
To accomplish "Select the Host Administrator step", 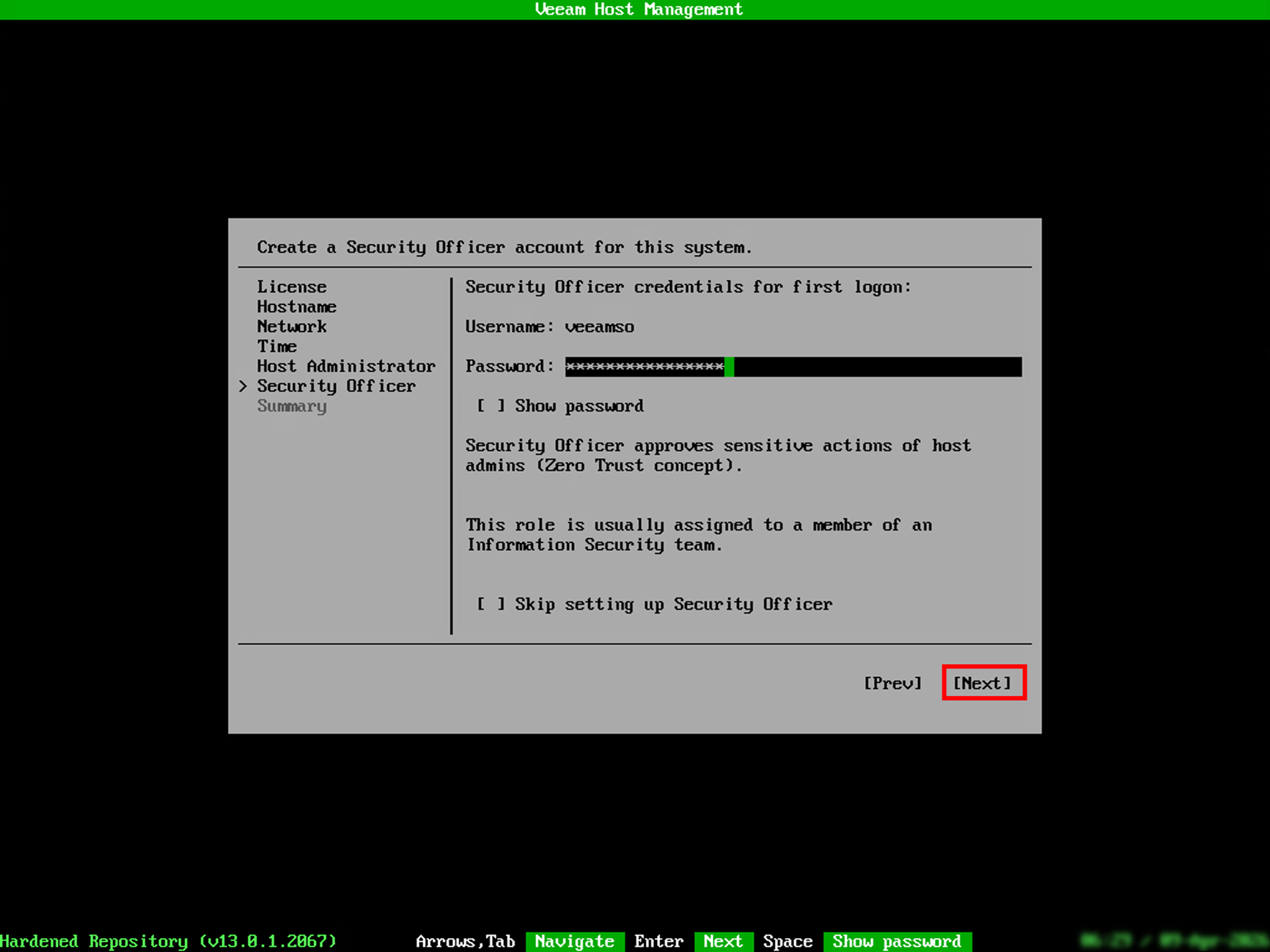I will (346, 366).
